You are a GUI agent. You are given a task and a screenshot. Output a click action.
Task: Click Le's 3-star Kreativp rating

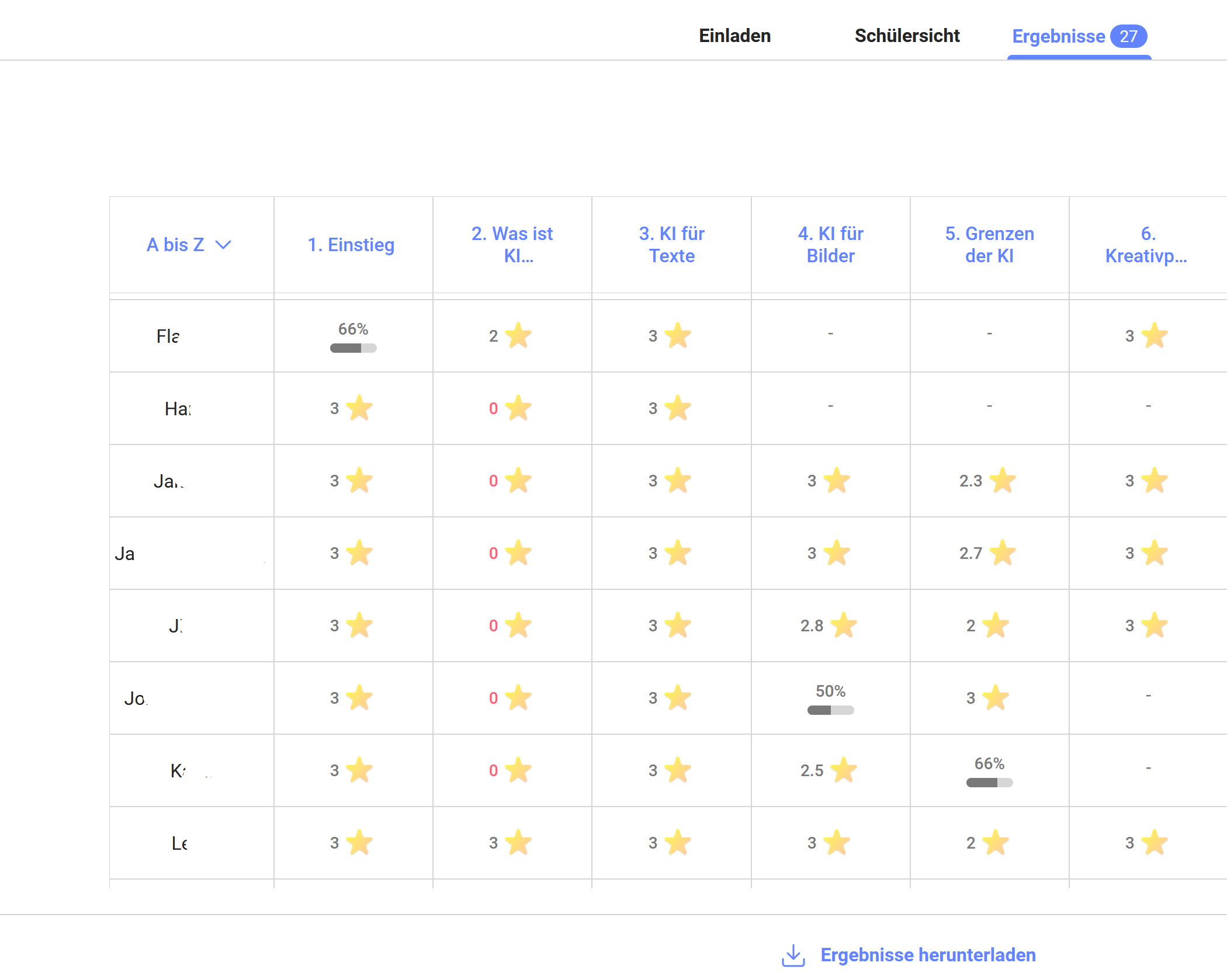1146,843
